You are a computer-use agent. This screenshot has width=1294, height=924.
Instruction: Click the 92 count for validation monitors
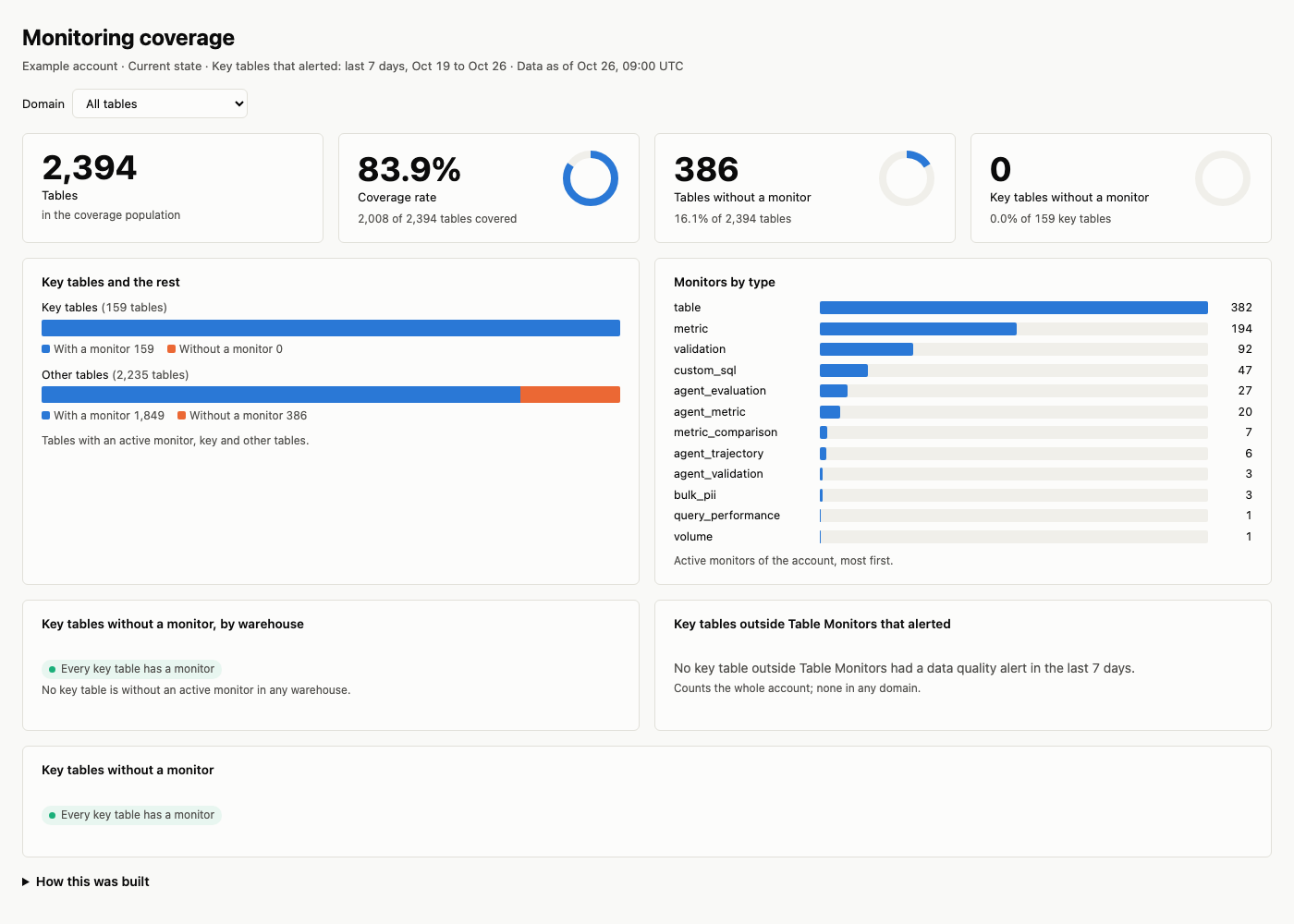pos(1245,349)
